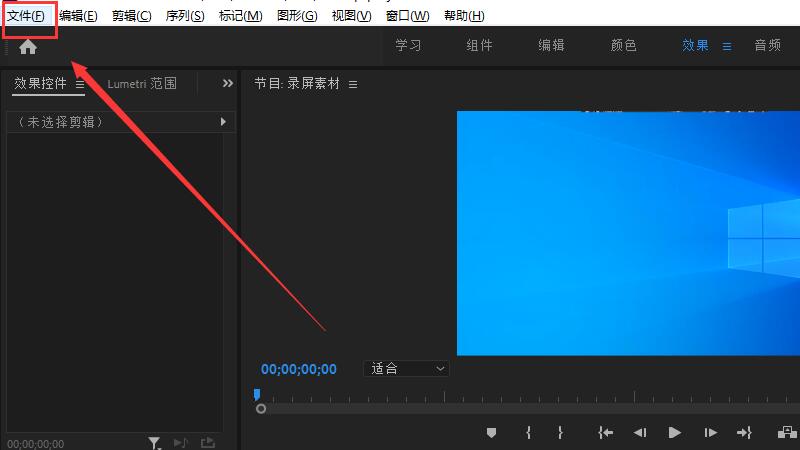
Task: Switch to the 颜色 workspace
Action: pos(623,46)
